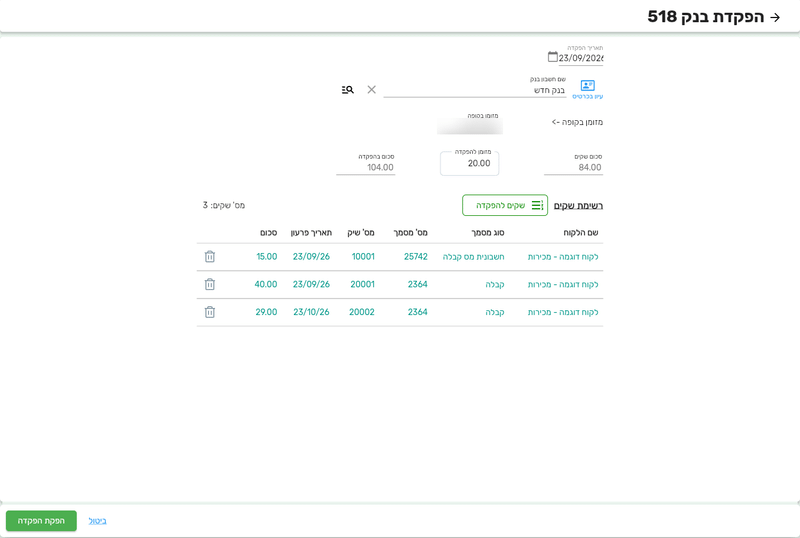Click קבלה document type in check 20002 row
This screenshot has height=538, width=800.
[495, 311]
